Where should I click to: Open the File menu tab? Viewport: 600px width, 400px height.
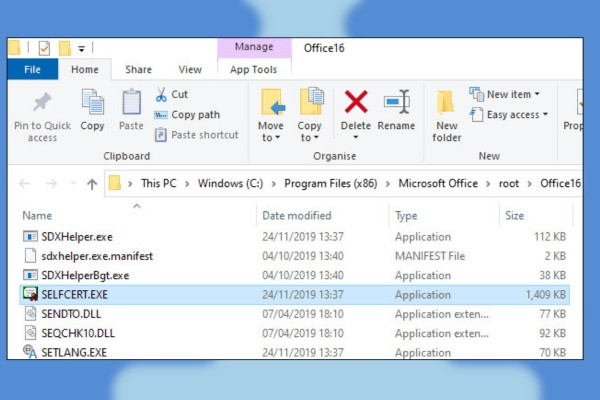pos(33,69)
